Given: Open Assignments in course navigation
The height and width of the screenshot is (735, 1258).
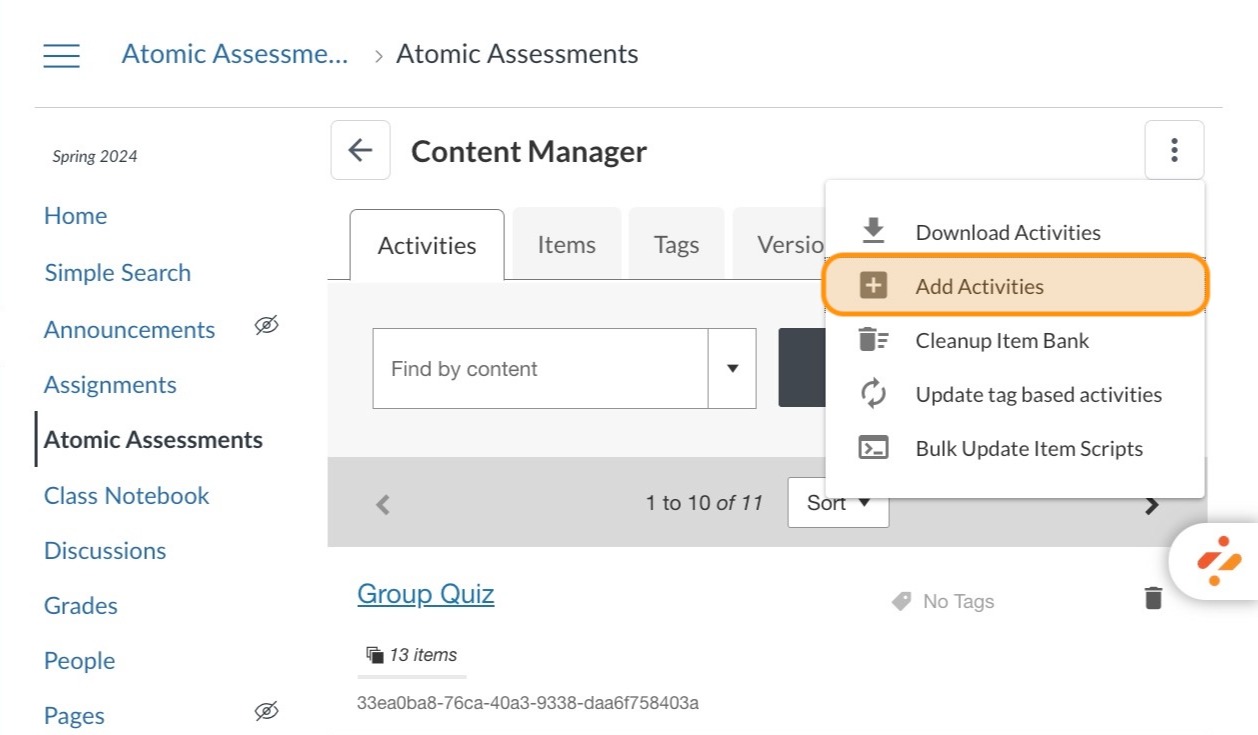Looking at the screenshot, I should coord(110,385).
